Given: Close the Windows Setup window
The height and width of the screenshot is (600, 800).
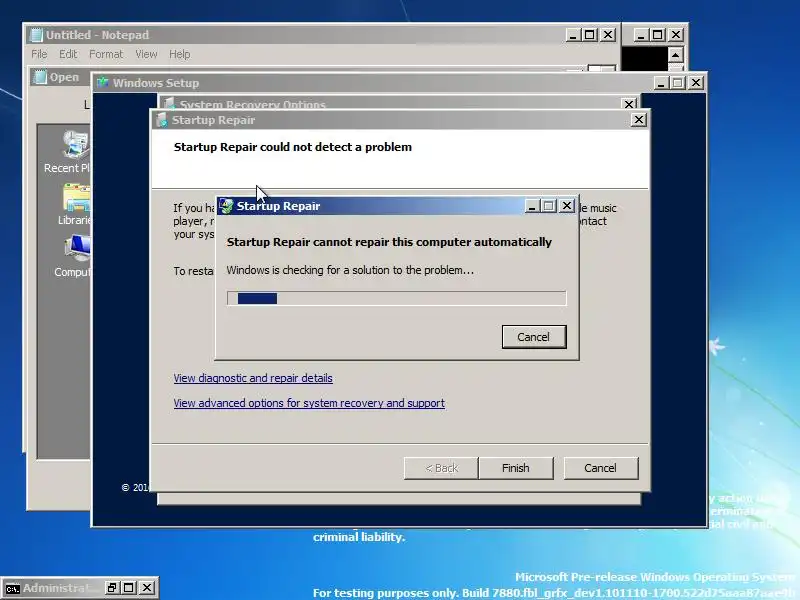Looking at the screenshot, I should 696,83.
